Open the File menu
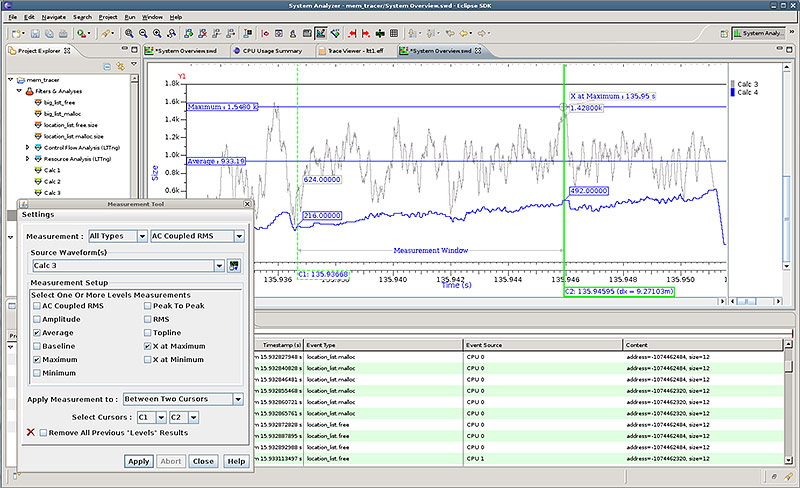This screenshot has width=800, height=488. [x=13, y=17]
